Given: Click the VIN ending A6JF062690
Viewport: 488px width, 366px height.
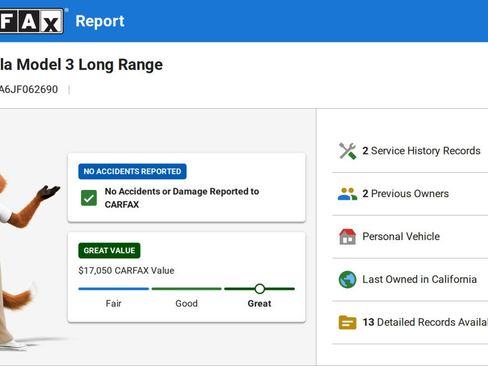Looking at the screenshot, I should point(29,89).
